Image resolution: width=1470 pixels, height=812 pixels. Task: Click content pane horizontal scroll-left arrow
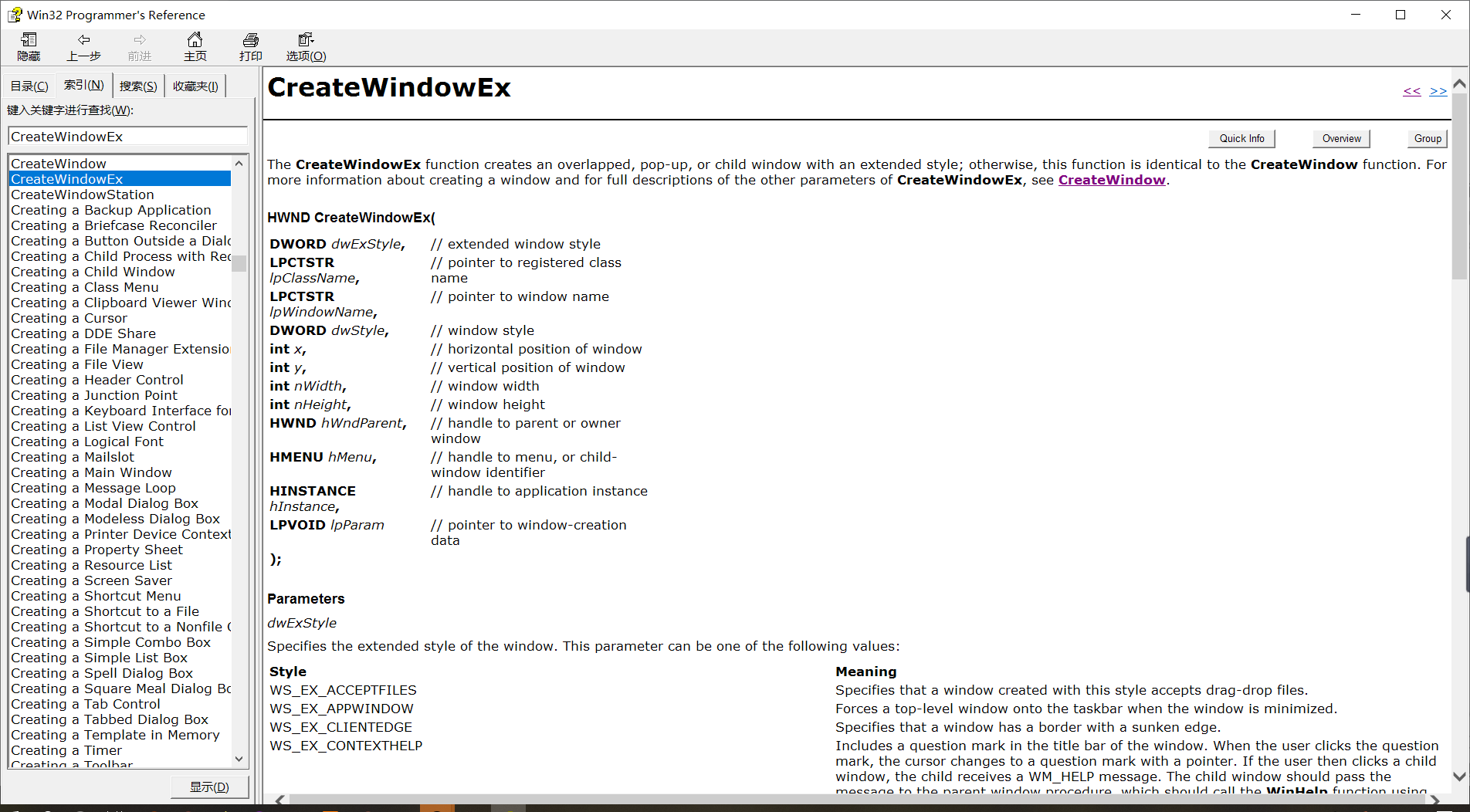[x=279, y=800]
